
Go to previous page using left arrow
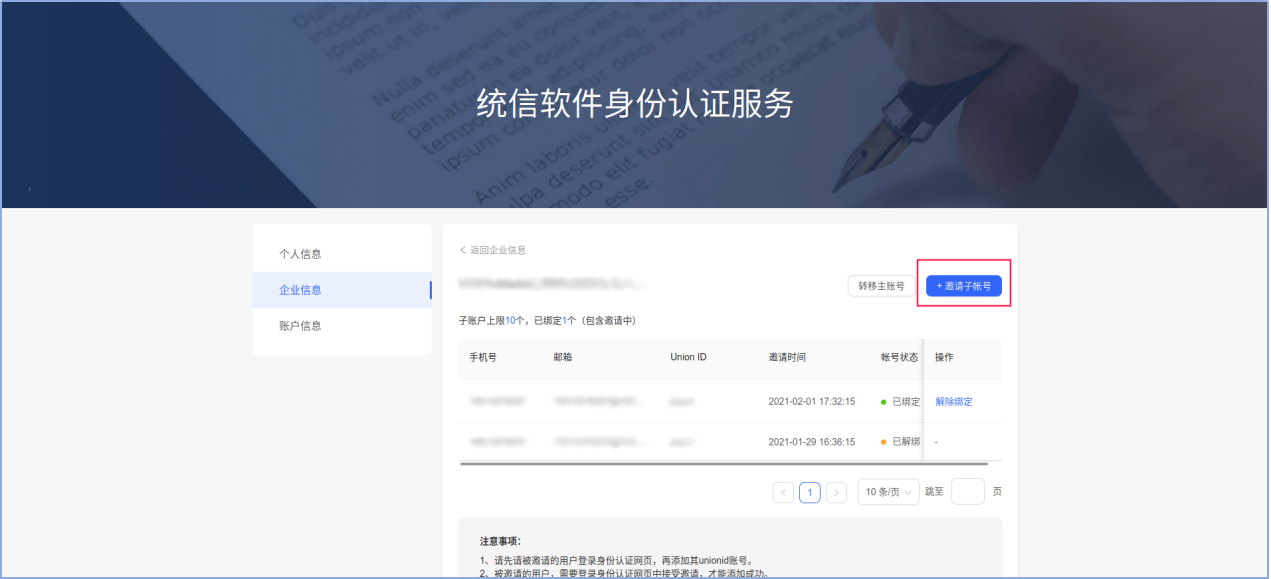783,492
